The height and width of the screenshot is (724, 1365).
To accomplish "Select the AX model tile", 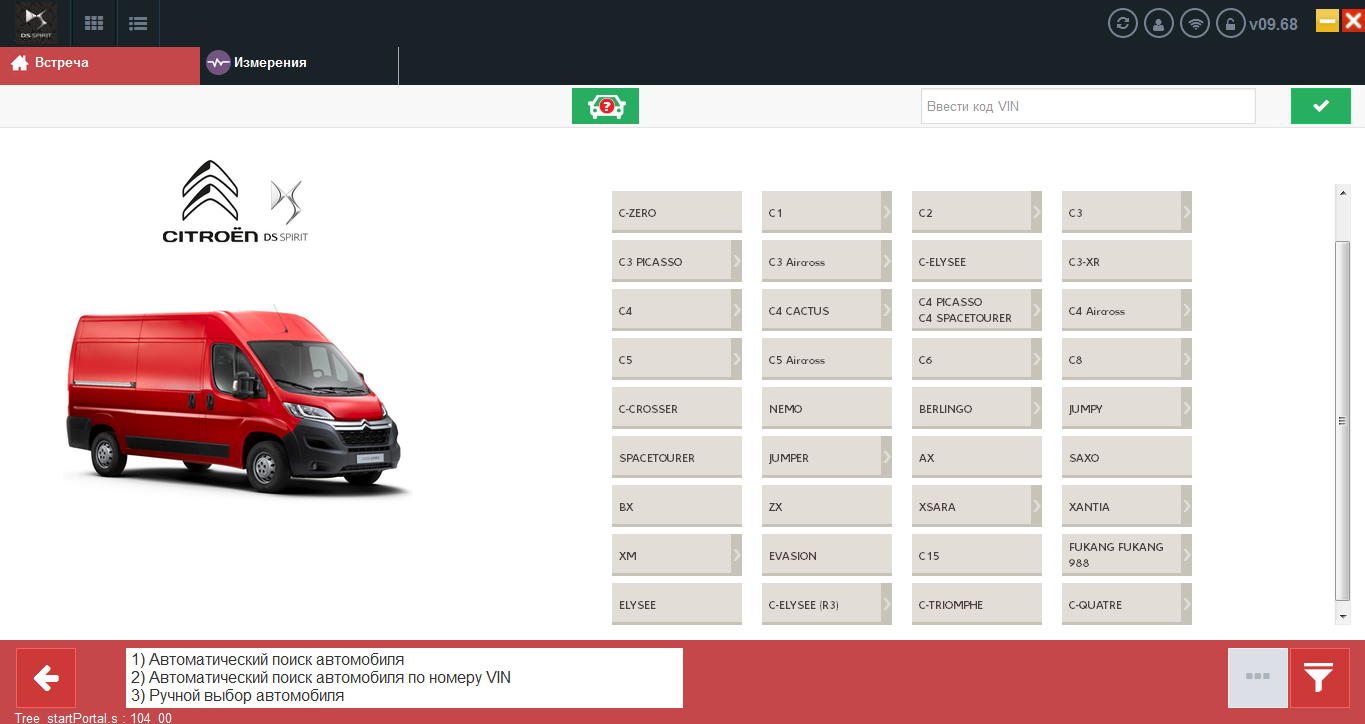I will tap(977, 457).
